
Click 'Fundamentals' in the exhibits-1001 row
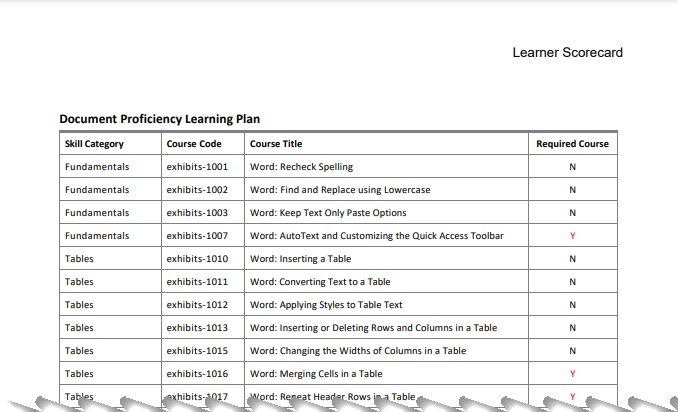click(97, 167)
